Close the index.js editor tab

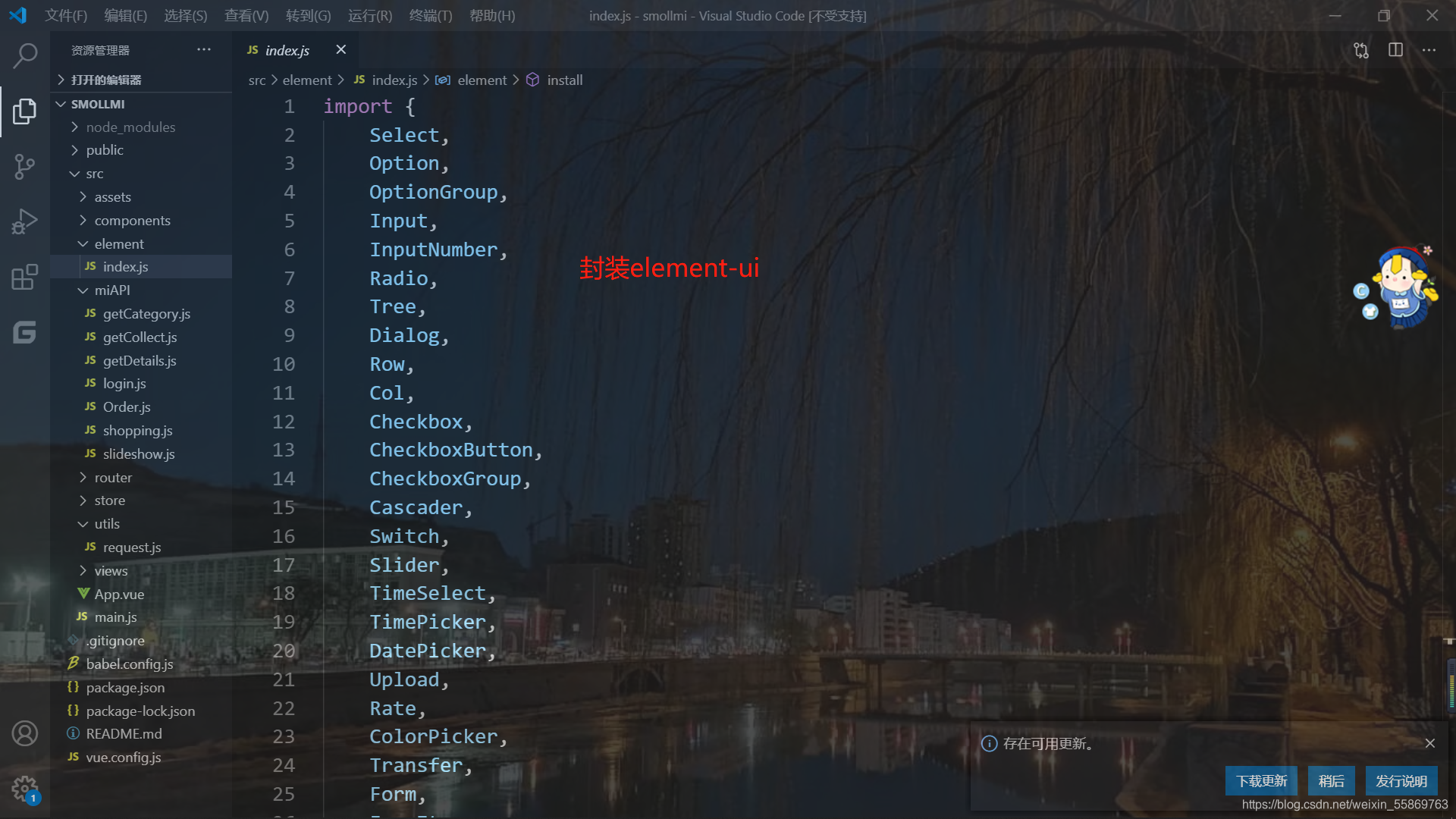[341, 50]
